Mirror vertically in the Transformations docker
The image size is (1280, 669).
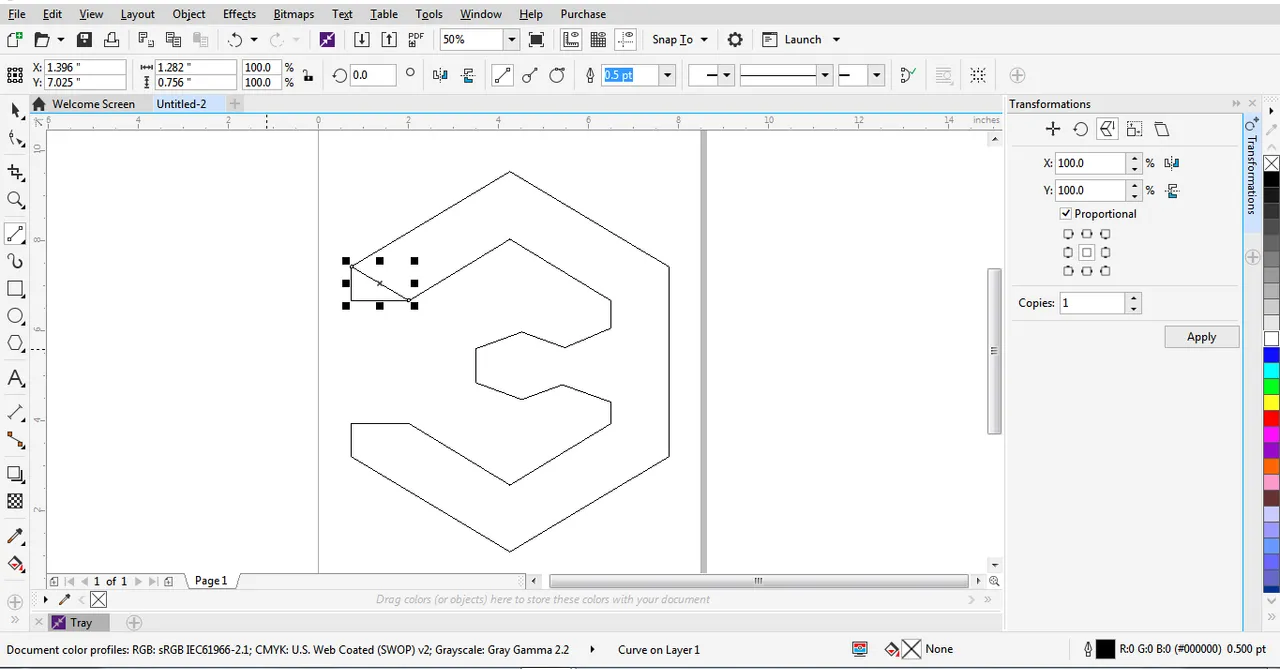point(1172,190)
